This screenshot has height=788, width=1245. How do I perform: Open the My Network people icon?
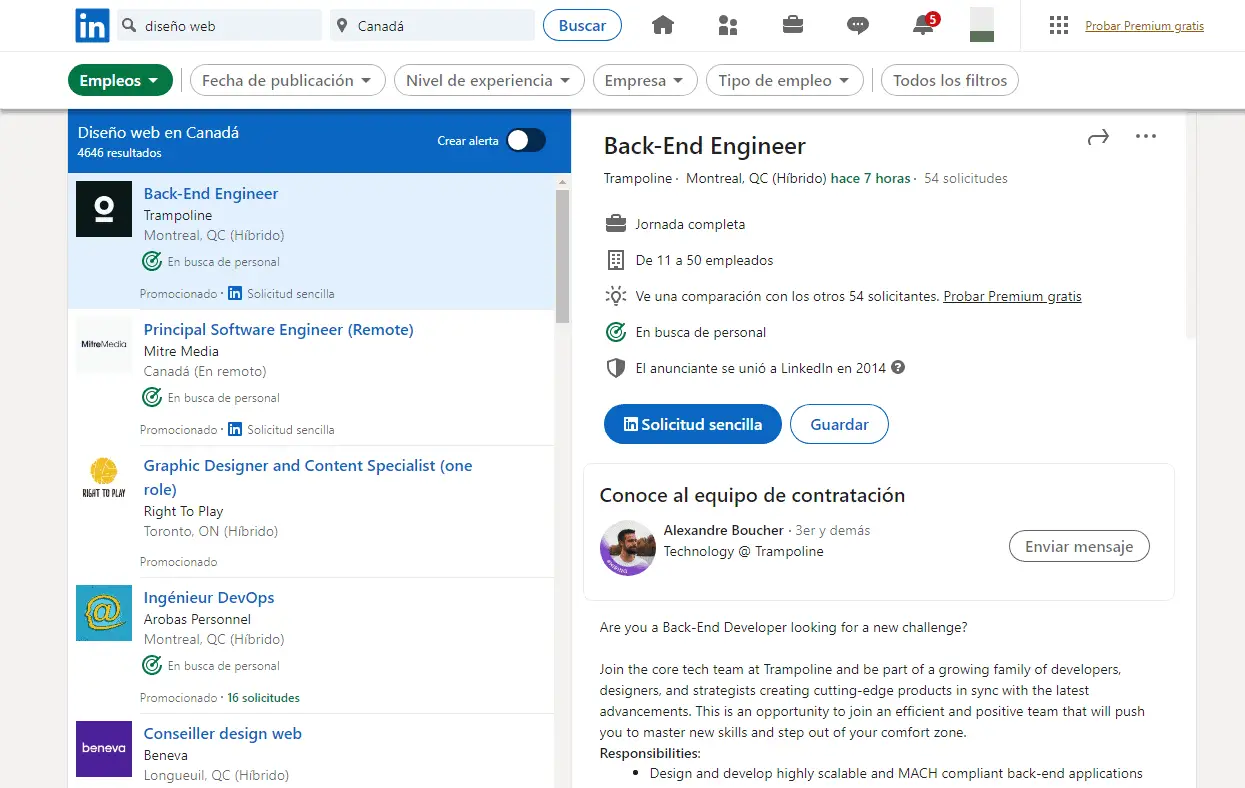pyautogui.click(x=728, y=26)
